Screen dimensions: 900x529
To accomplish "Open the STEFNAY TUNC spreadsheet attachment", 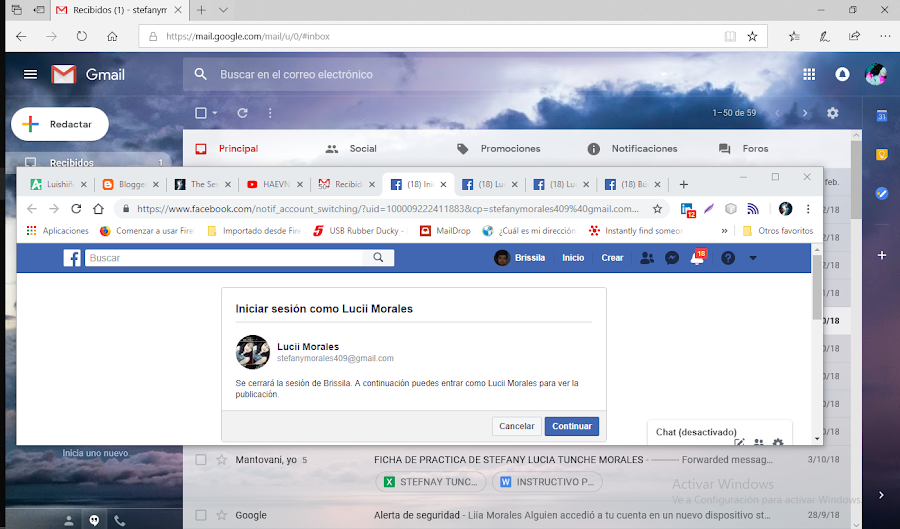I will pos(430,482).
